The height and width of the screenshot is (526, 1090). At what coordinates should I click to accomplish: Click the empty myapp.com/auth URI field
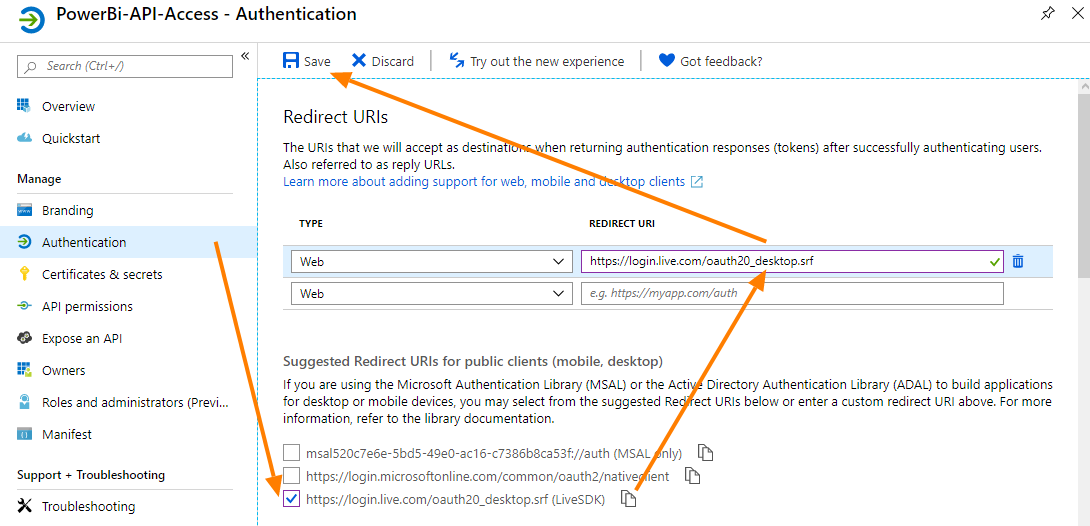point(792,293)
